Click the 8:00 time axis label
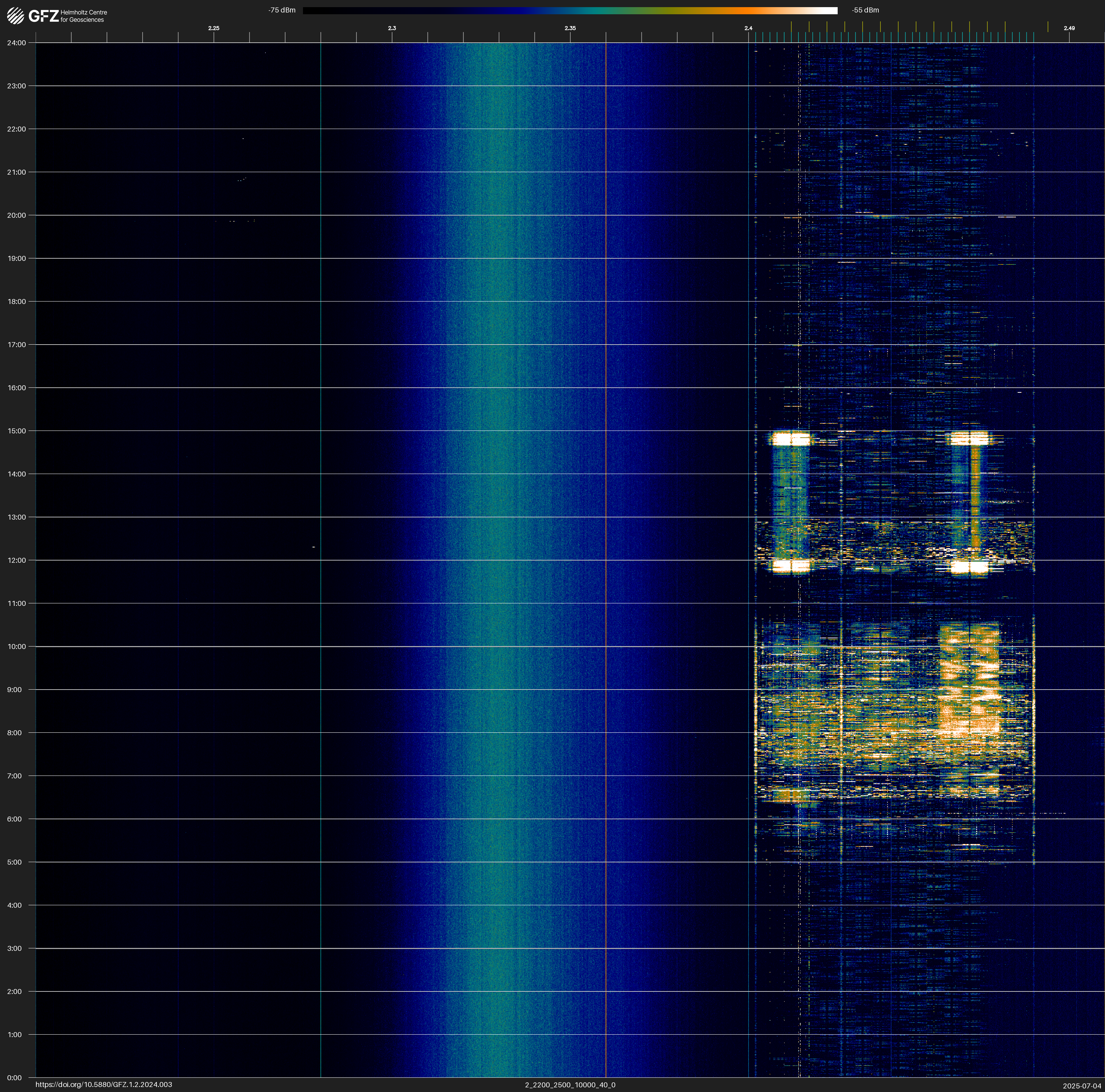This screenshot has width=1105, height=1092. click(15, 733)
